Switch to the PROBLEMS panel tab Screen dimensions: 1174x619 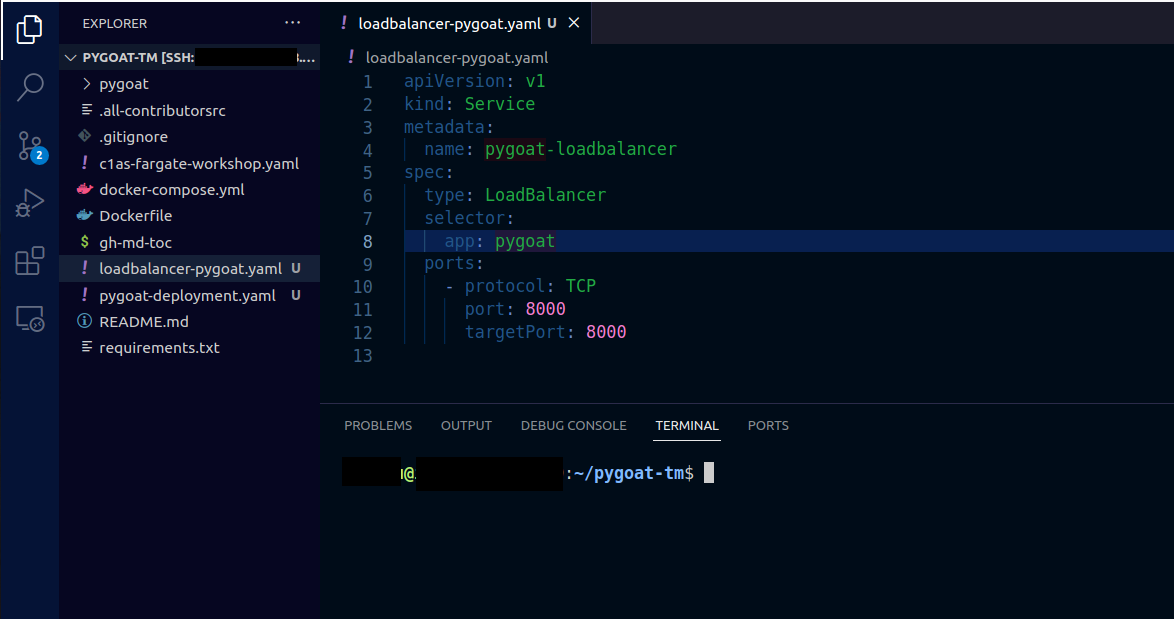point(378,425)
